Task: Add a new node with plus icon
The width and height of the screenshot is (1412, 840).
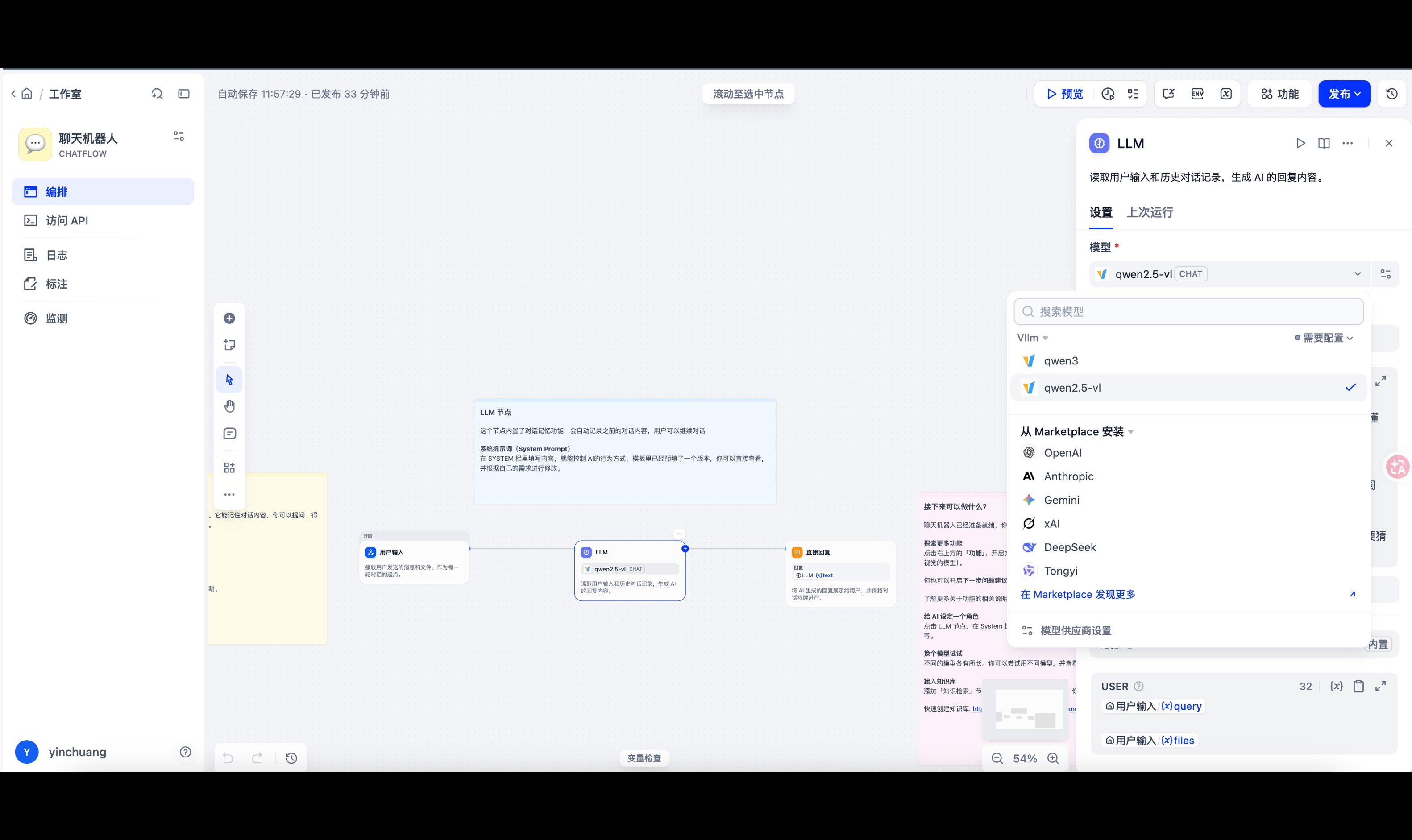Action: click(229, 318)
